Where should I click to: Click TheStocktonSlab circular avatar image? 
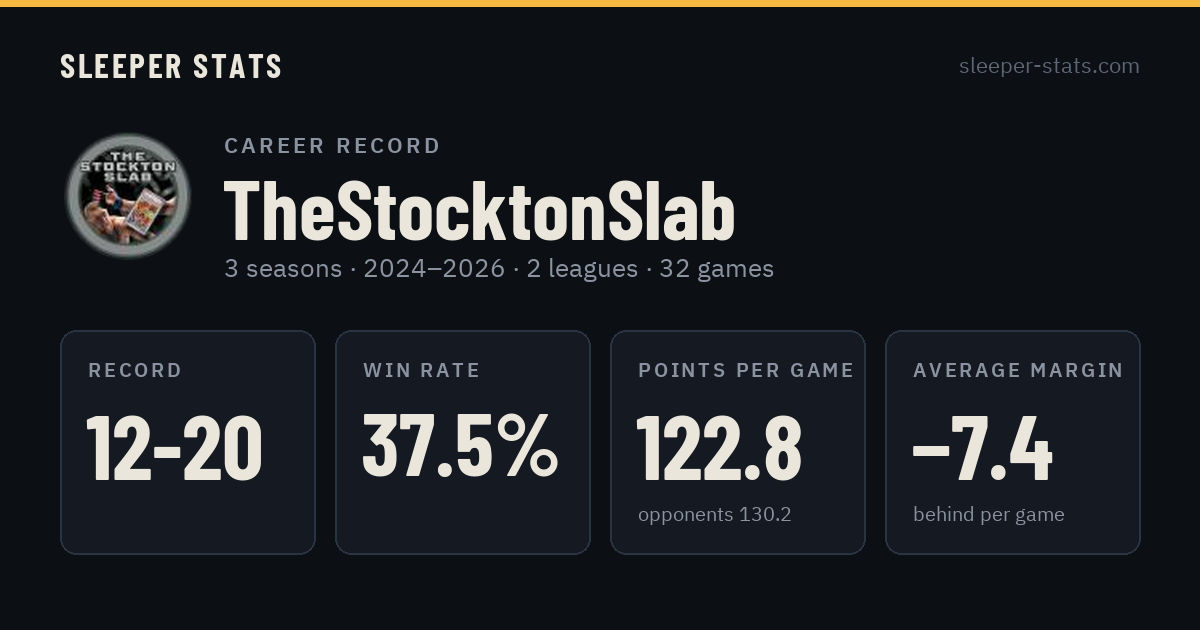tap(128, 196)
